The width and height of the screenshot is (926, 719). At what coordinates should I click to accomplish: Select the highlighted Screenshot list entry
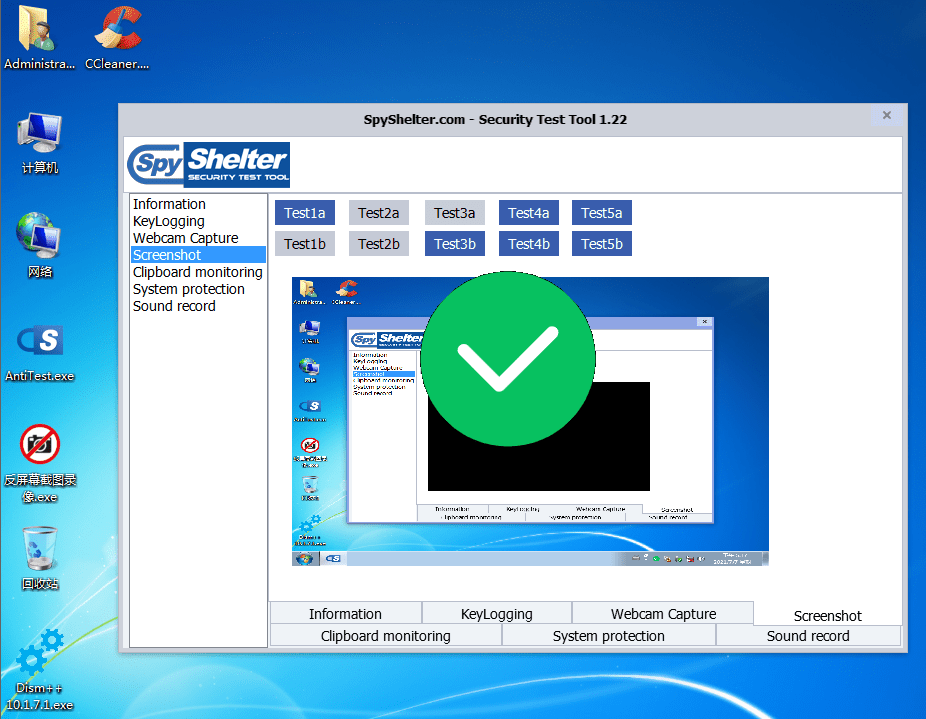[x=198, y=255]
